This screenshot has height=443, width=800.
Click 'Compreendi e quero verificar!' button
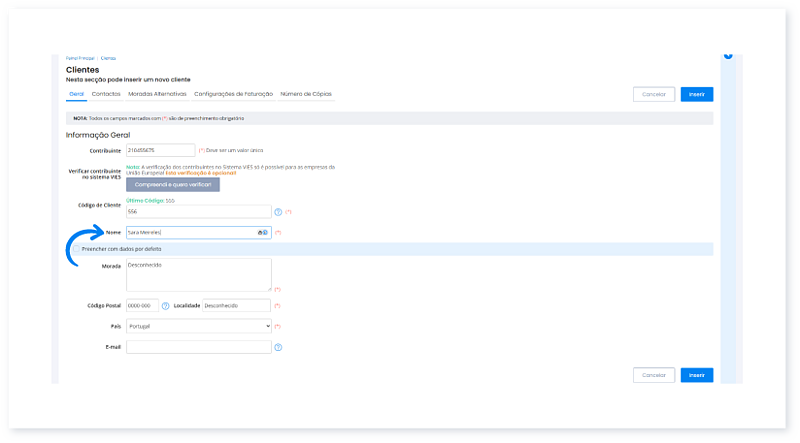(x=172, y=185)
